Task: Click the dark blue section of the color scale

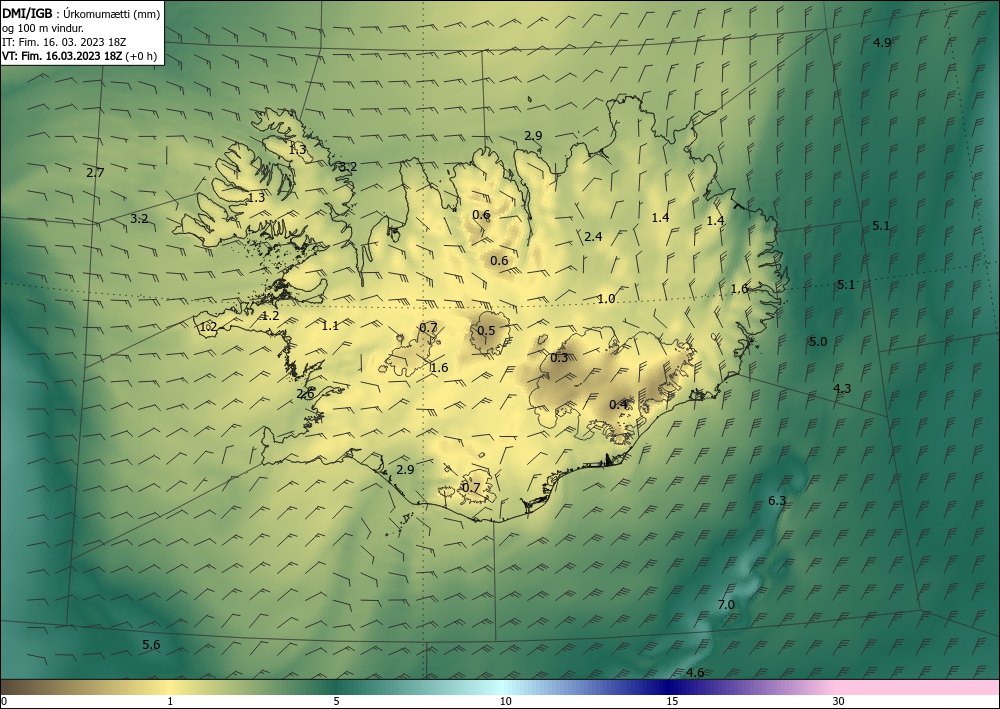Action: coord(670,687)
